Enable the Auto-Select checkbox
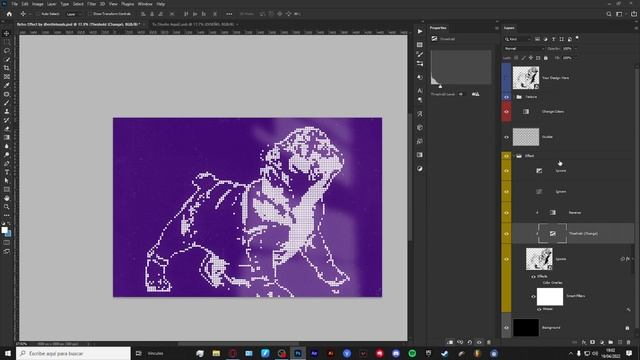The image size is (640, 360). click(38, 14)
